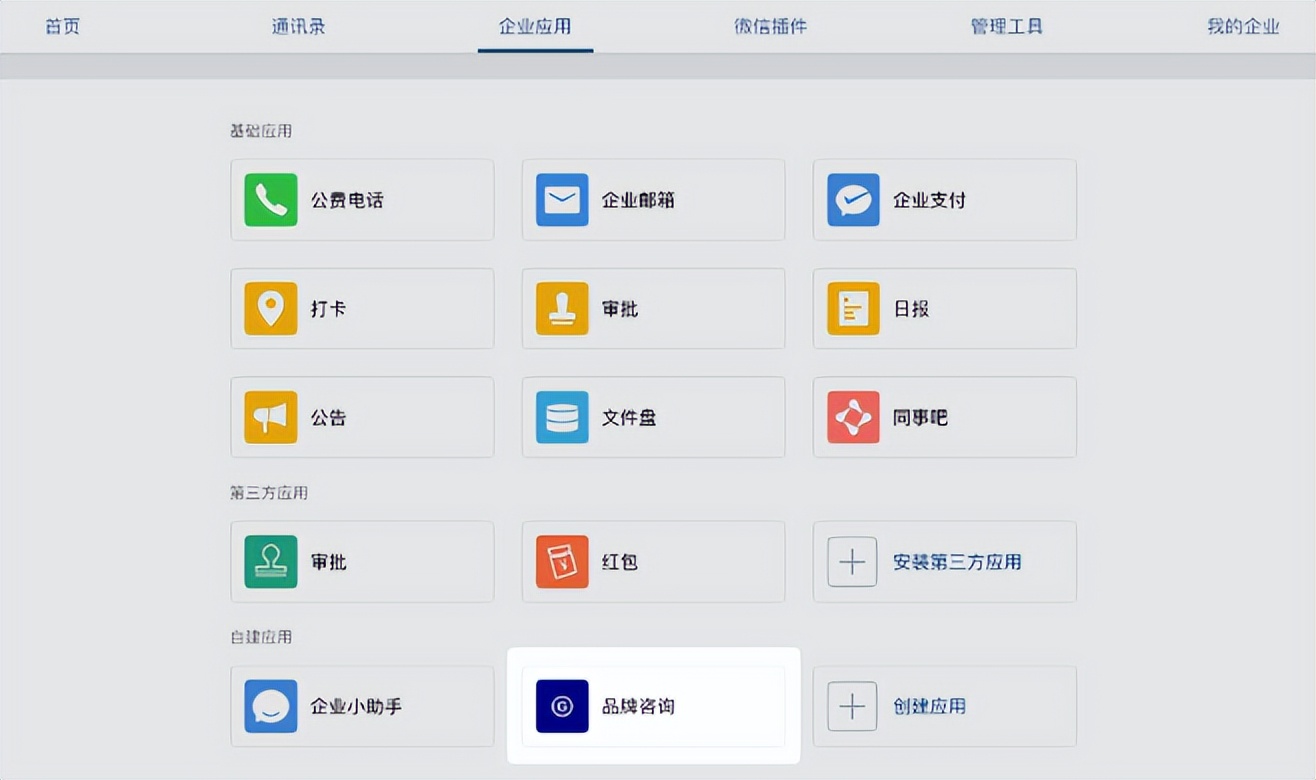The image size is (1316, 780).
Task: Open the 公告 (announcement) app
Action: point(362,417)
